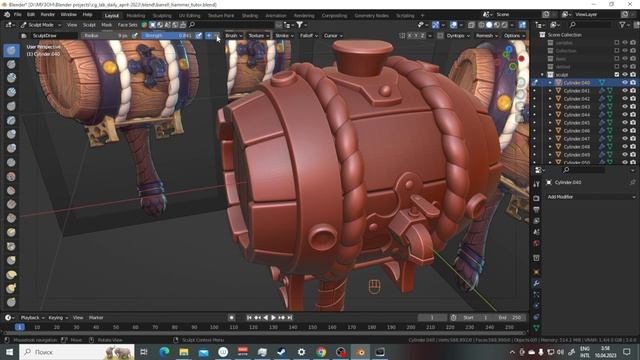
Task: Open the Tool properties tab icon
Action: click(x=536, y=184)
